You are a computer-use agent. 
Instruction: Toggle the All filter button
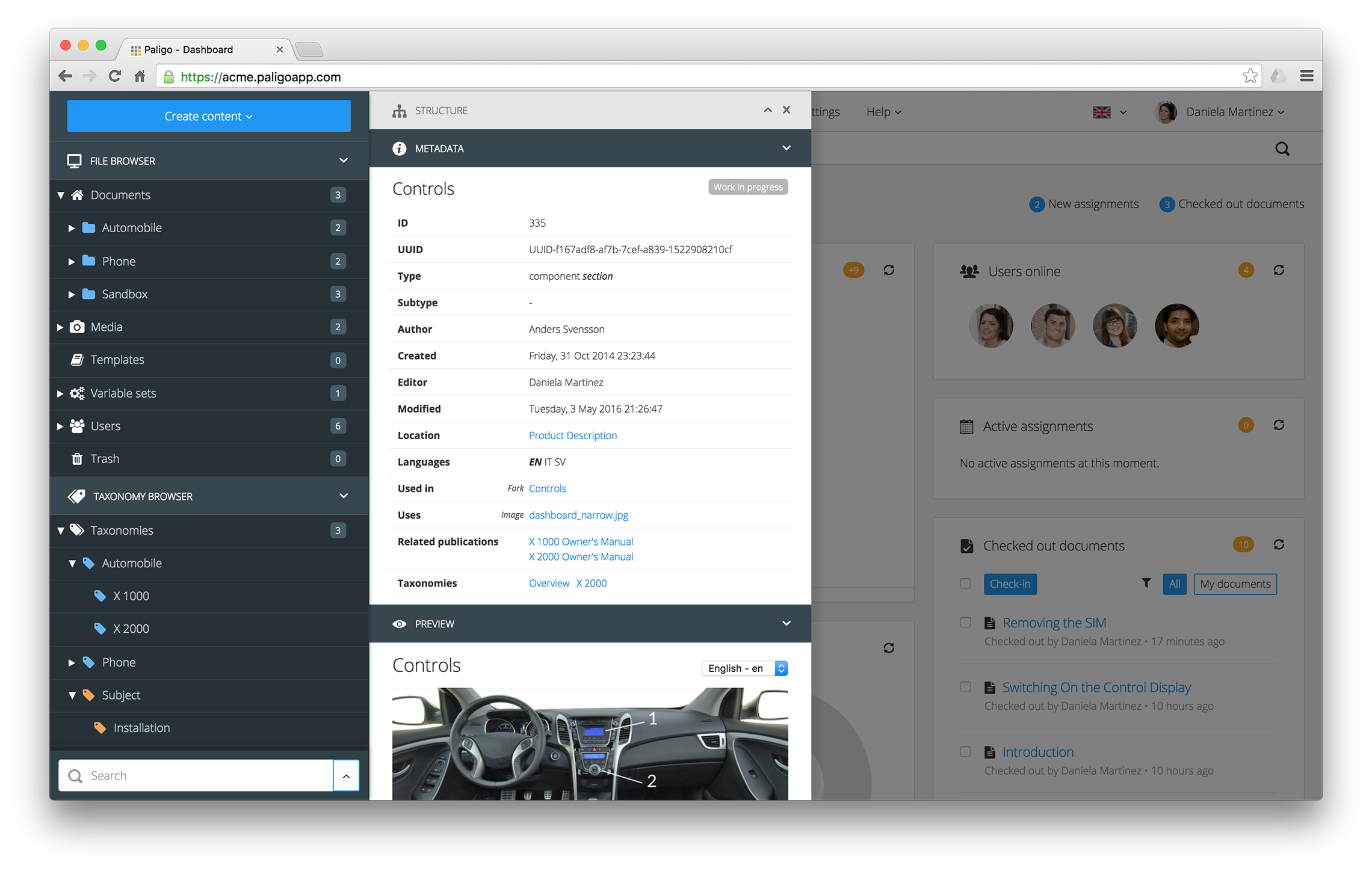point(1174,583)
